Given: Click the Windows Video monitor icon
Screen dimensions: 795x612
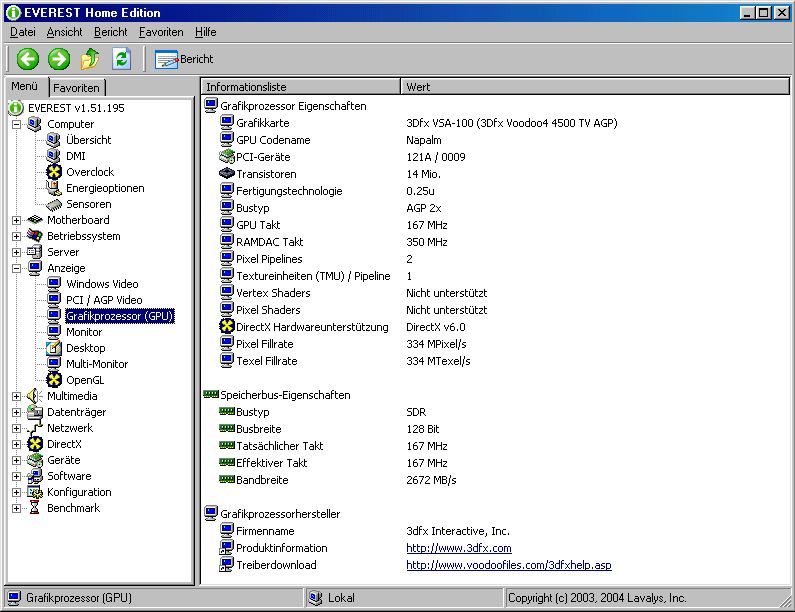Looking at the screenshot, I should coord(54,283).
